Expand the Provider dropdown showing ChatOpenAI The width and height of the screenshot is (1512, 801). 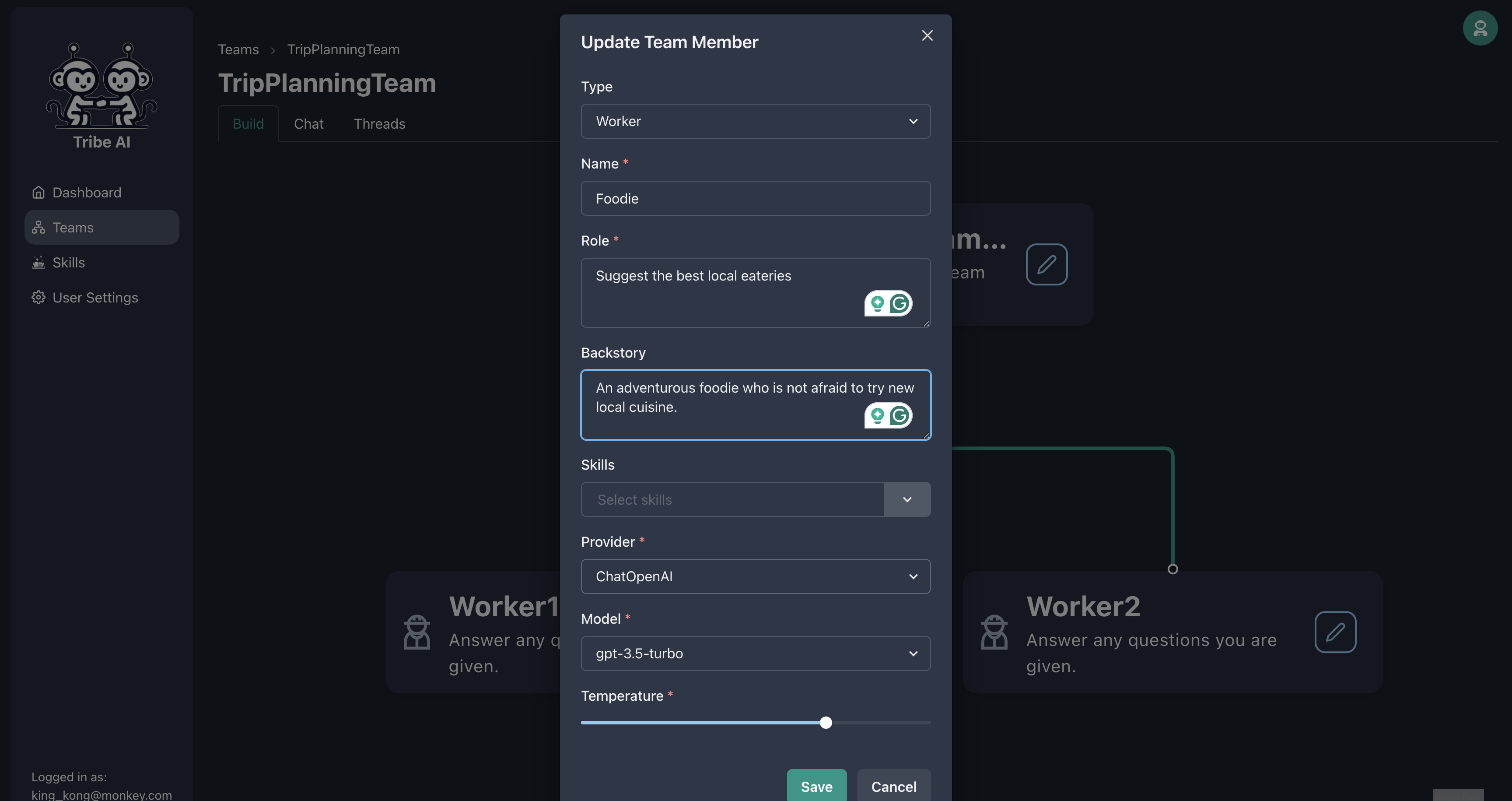pos(755,576)
